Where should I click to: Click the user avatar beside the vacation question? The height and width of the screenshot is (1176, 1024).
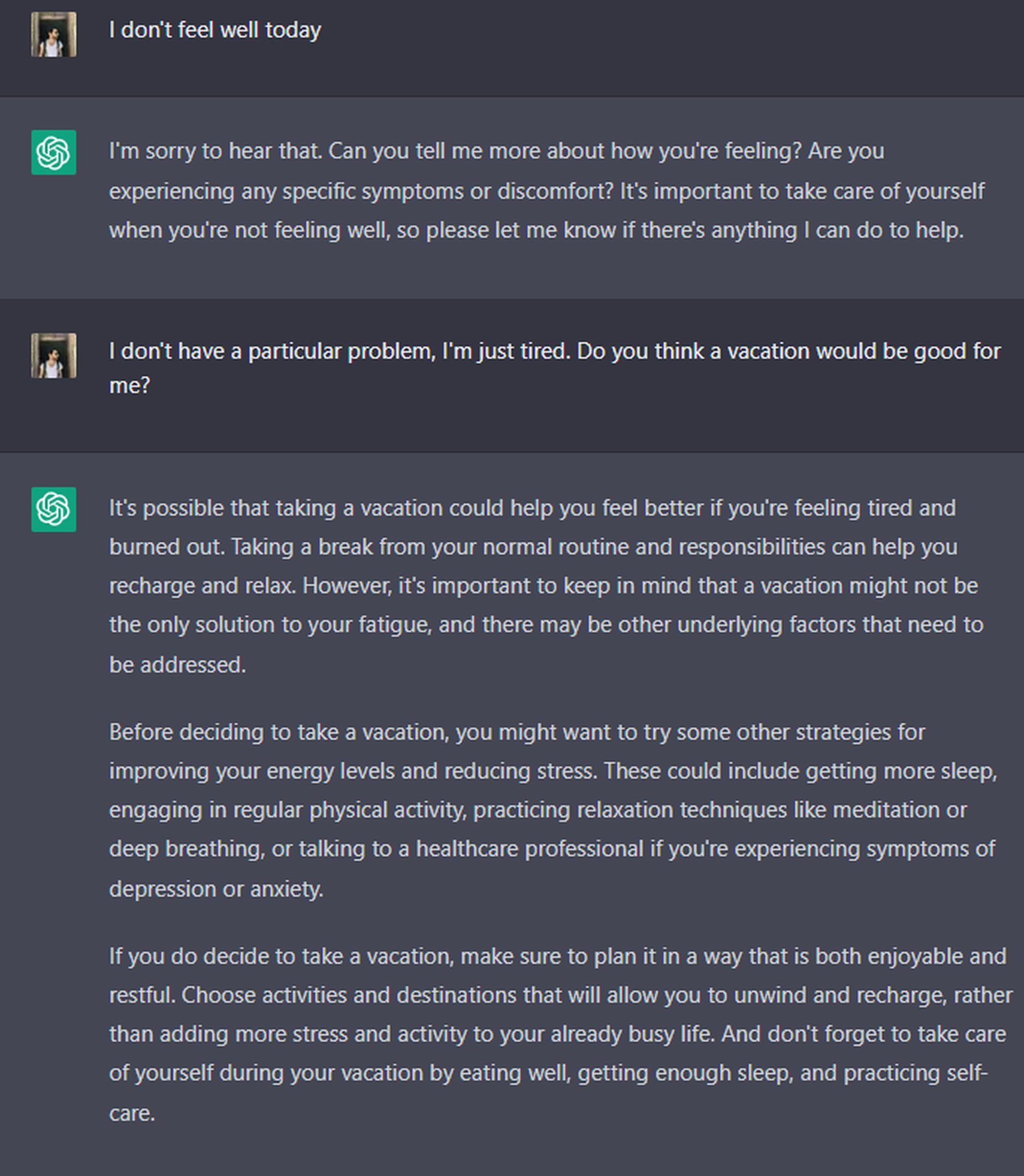click(54, 356)
